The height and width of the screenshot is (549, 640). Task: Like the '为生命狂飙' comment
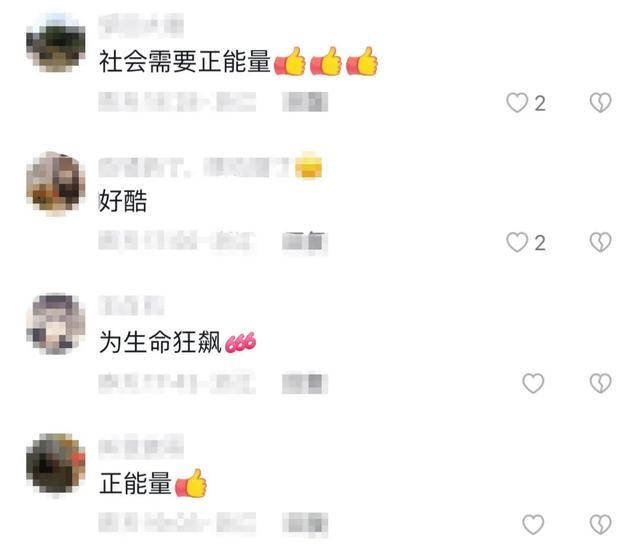(x=533, y=383)
